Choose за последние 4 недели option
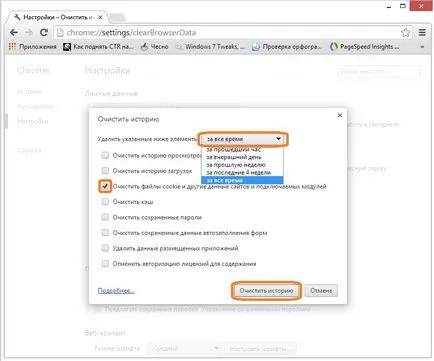Viewport: 434px width, 361px height. (242, 172)
